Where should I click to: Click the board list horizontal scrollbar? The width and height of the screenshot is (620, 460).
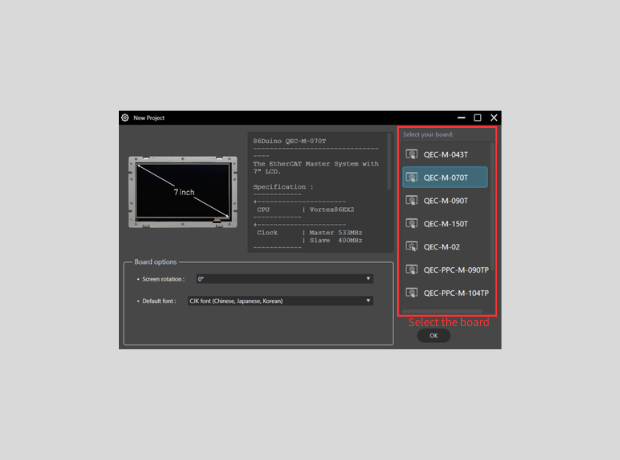(x=442, y=311)
